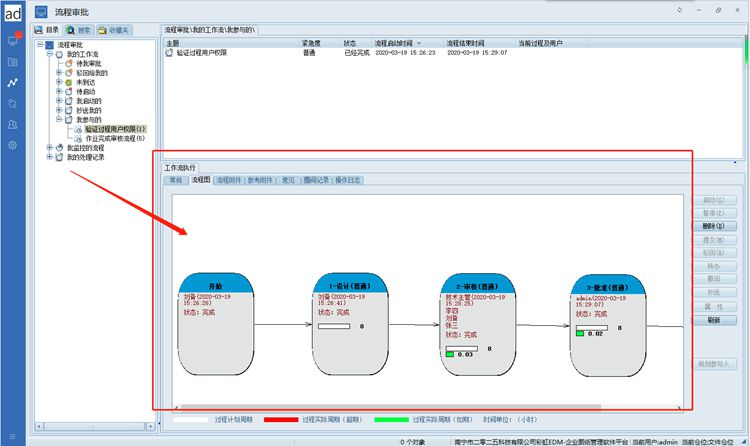Select the 验证过程用户权限 row in list
This screenshot has height=446, width=750.
(200, 52)
